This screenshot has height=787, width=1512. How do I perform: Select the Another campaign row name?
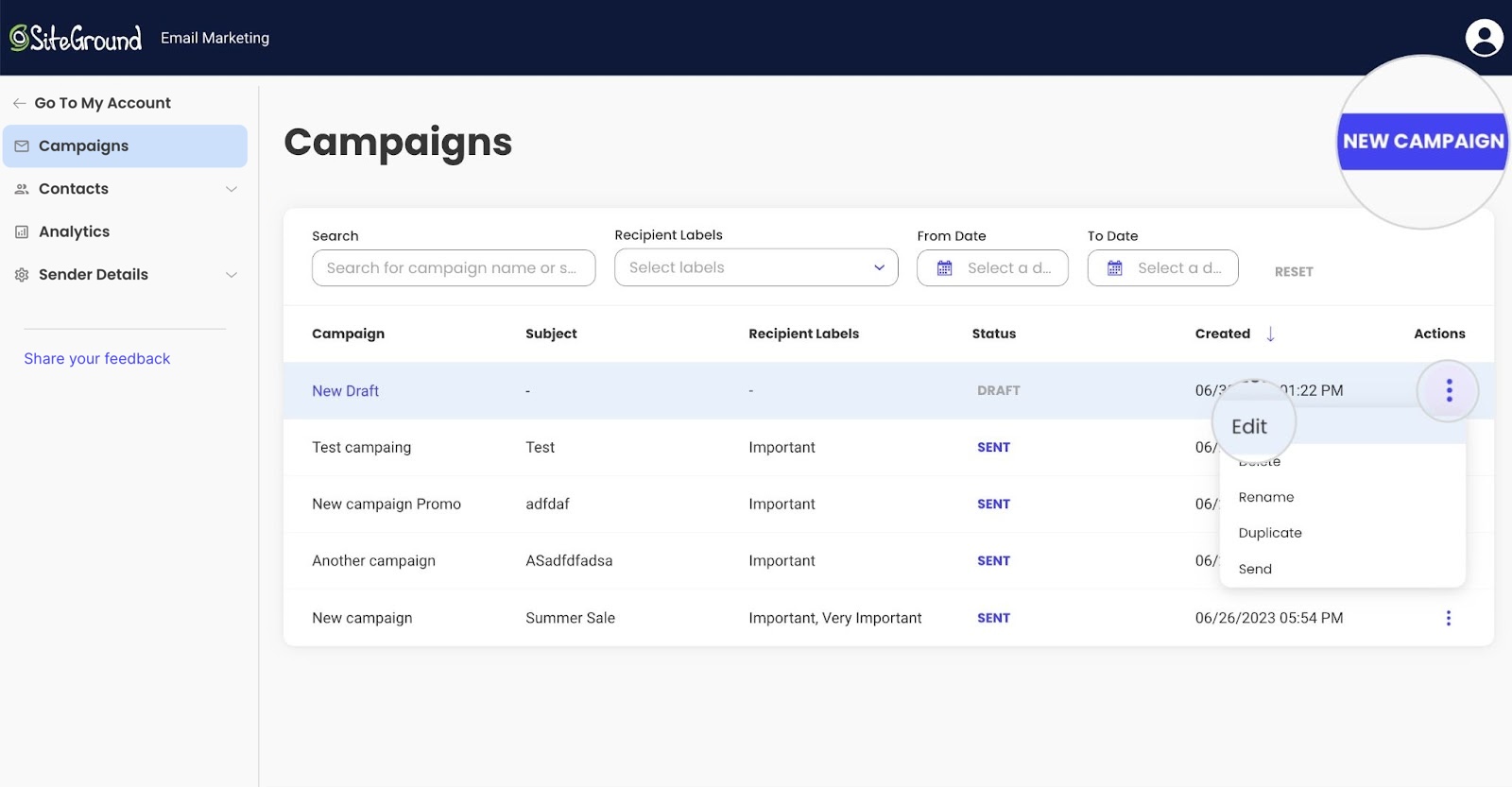(x=374, y=561)
